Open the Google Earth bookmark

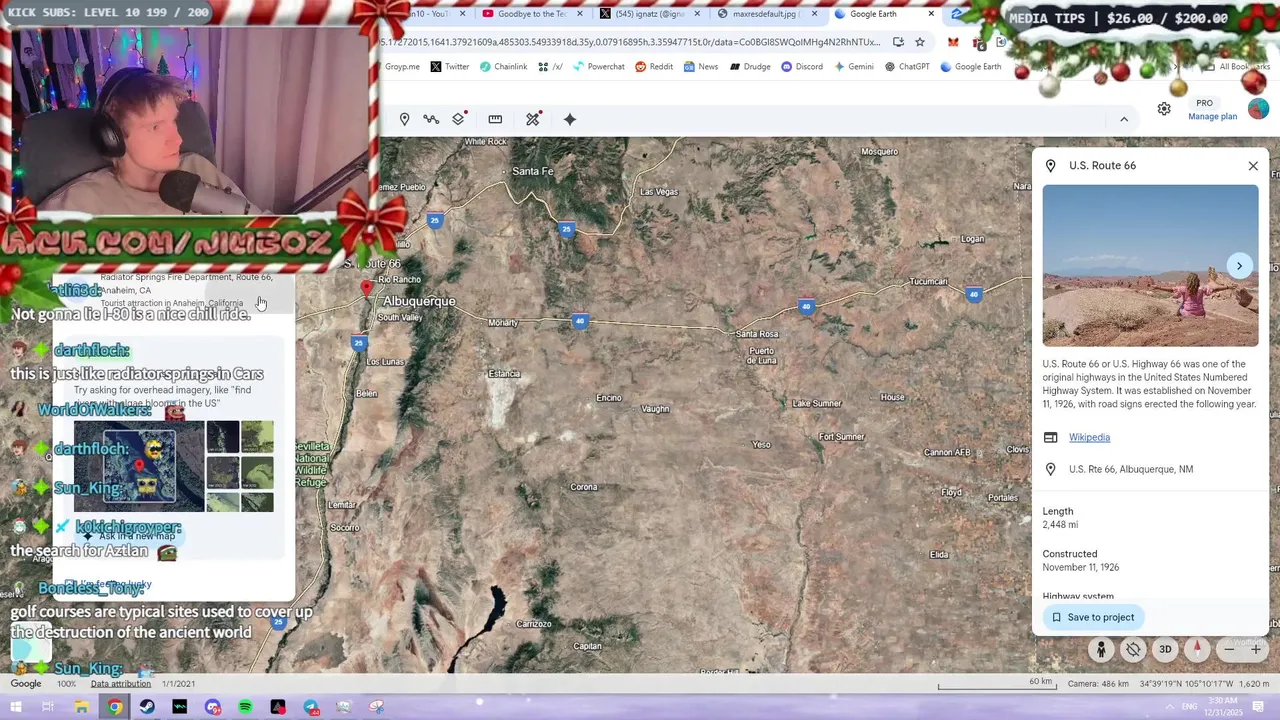970,67
